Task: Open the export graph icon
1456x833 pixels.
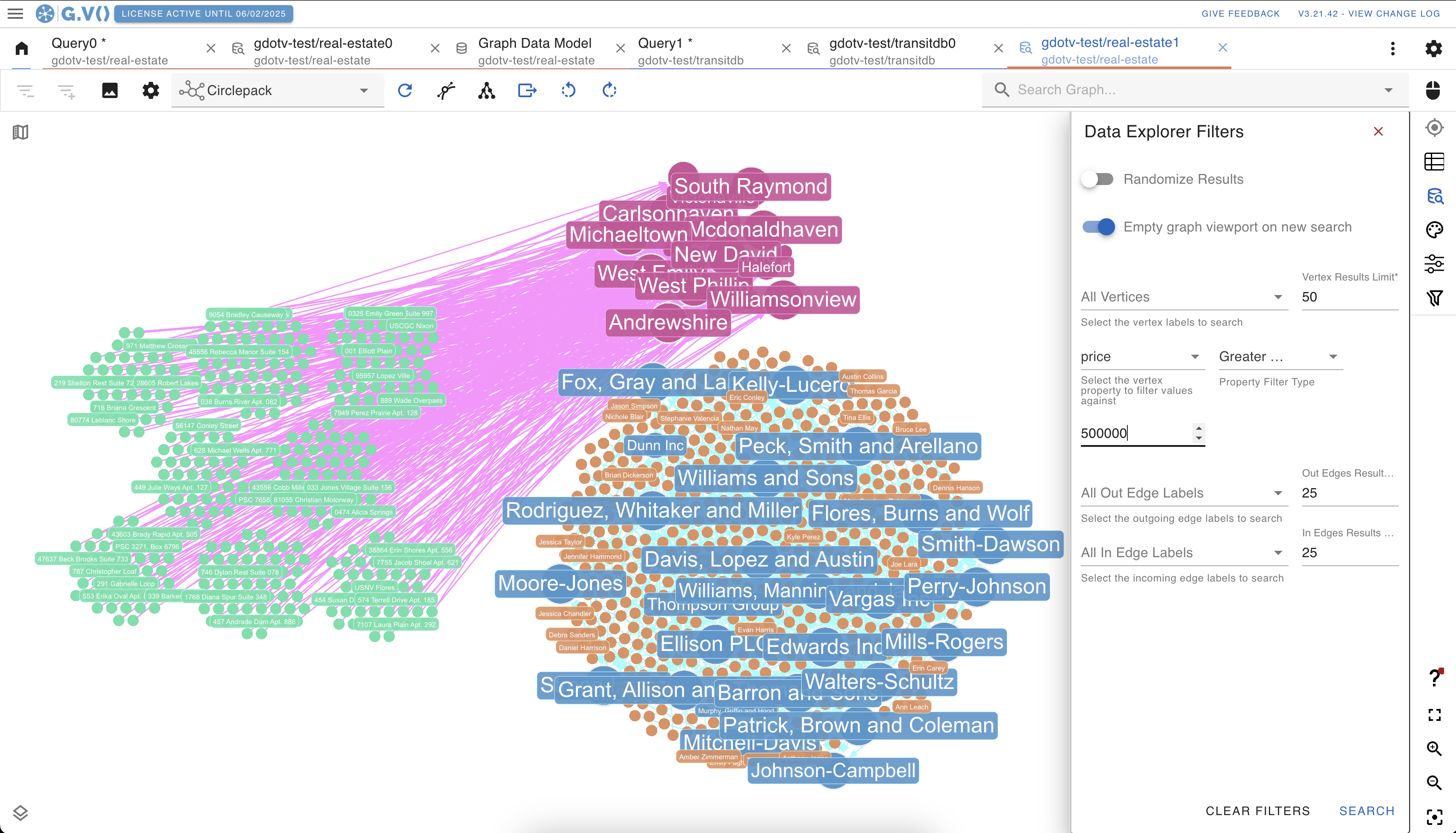Action: click(527, 90)
